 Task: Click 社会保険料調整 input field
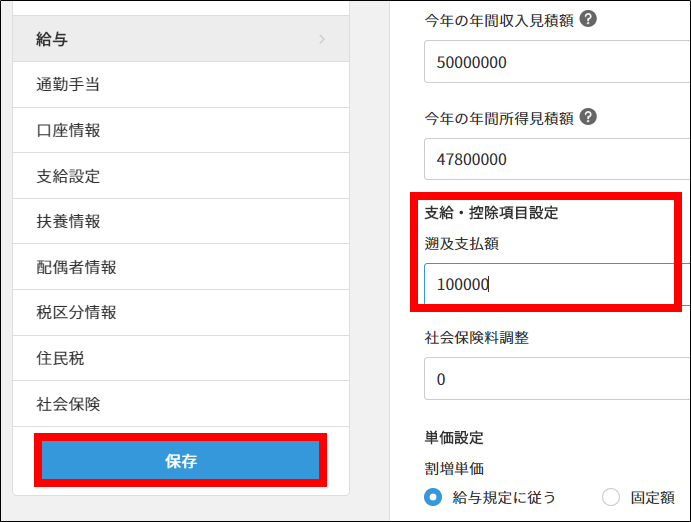[x=556, y=379]
